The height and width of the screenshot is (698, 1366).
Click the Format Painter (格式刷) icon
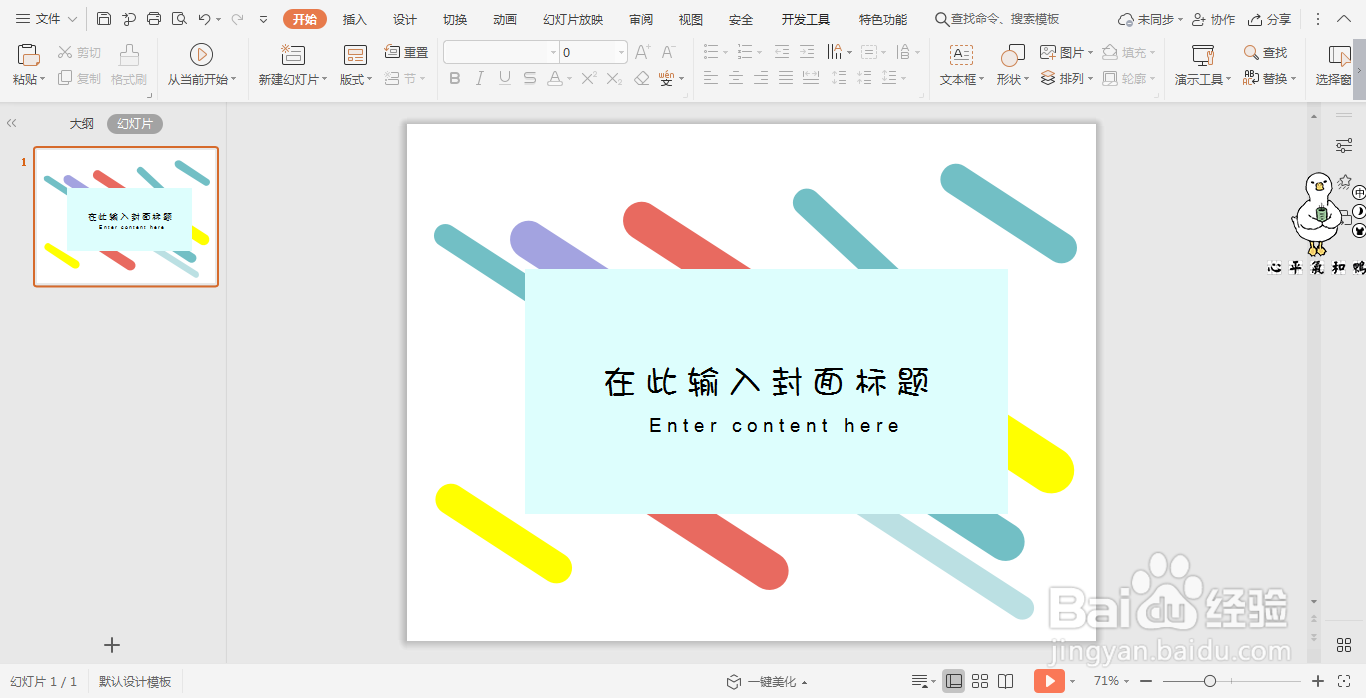click(x=129, y=55)
